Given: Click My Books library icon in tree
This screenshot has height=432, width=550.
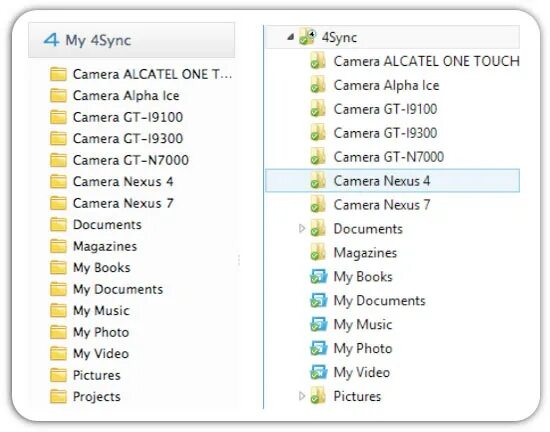Looking at the screenshot, I should (x=318, y=277).
